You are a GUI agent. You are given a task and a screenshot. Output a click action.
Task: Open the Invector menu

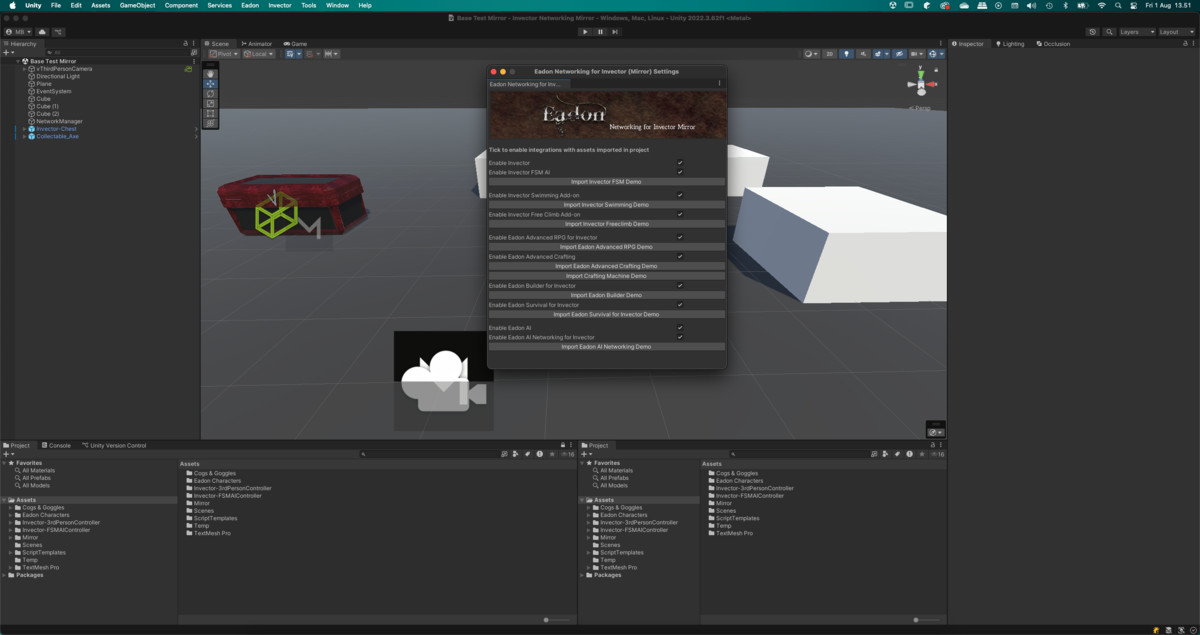[280, 5]
